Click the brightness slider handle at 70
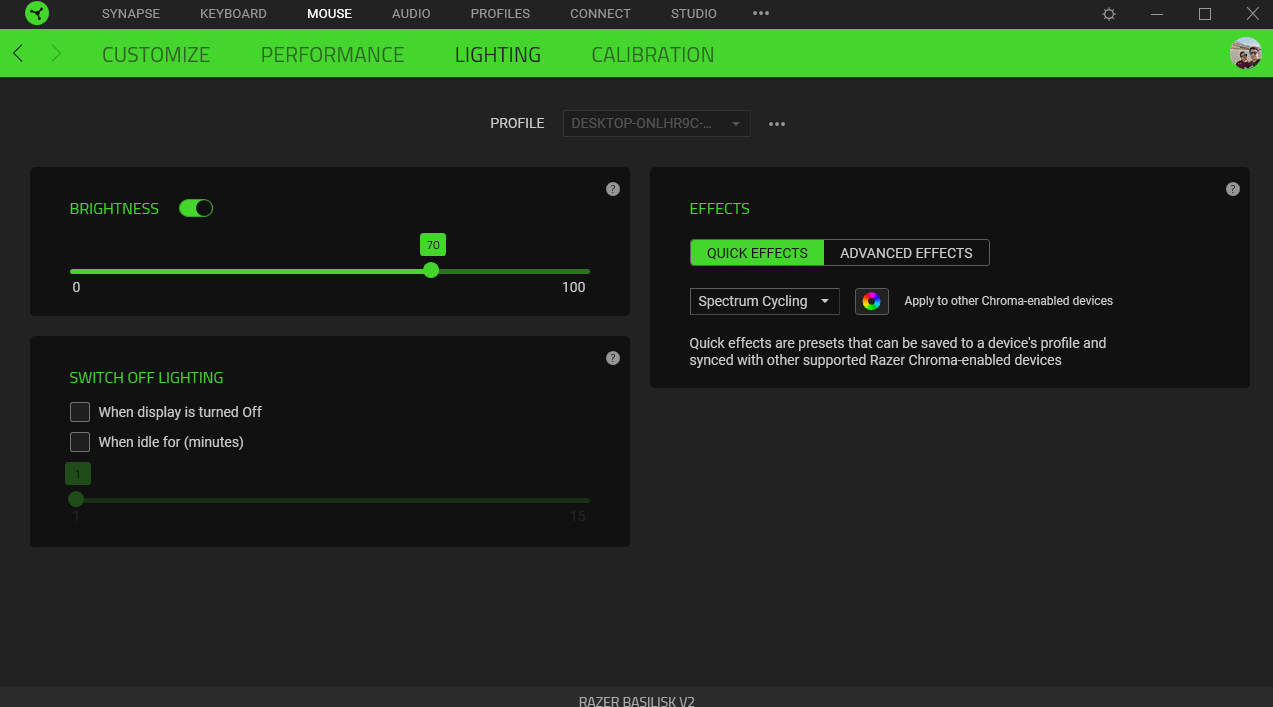The image size is (1273, 707). pyautogui.click(x=431, y=270)
